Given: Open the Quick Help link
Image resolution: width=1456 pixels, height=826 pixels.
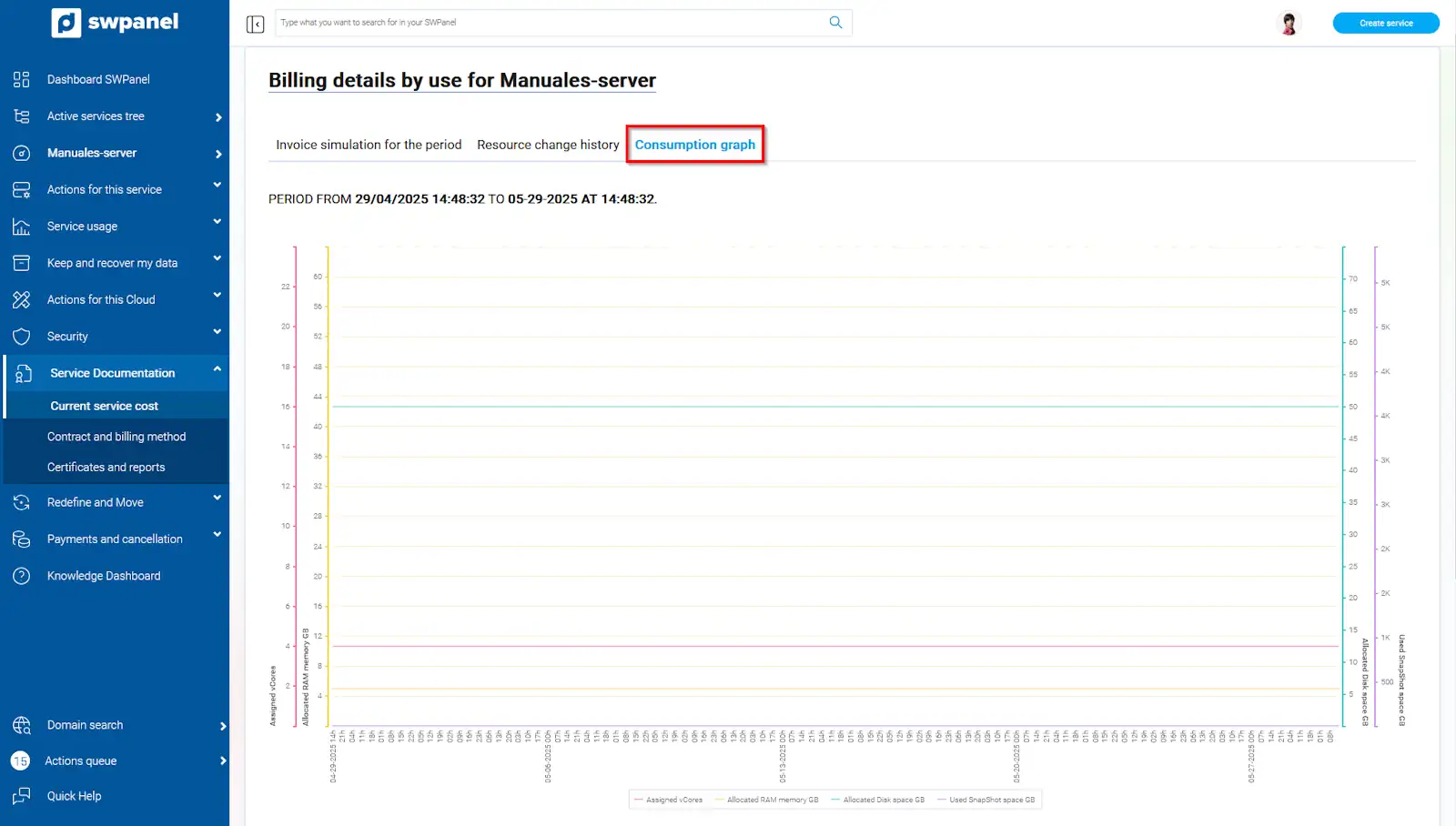Looking at the screenshot, I should 75,796.
